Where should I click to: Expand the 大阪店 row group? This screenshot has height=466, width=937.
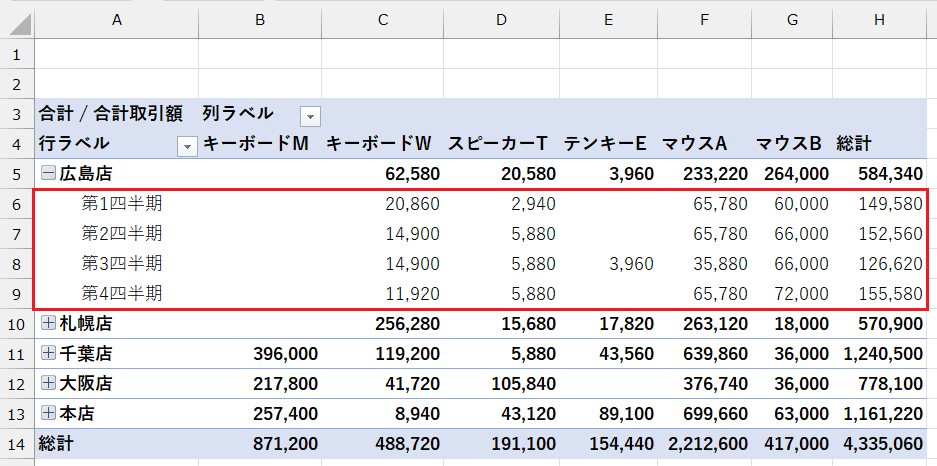click(47, 384)
